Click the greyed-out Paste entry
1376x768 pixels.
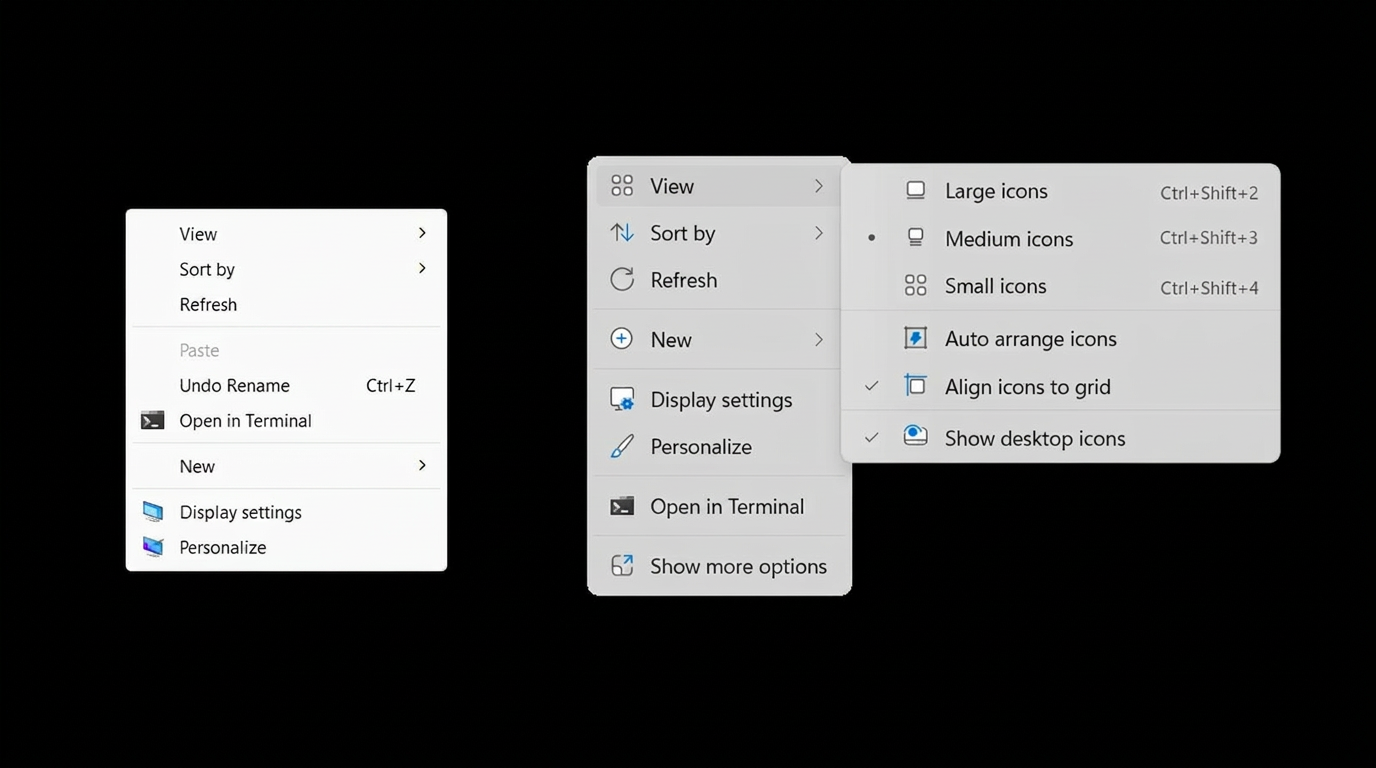[286, 350]
